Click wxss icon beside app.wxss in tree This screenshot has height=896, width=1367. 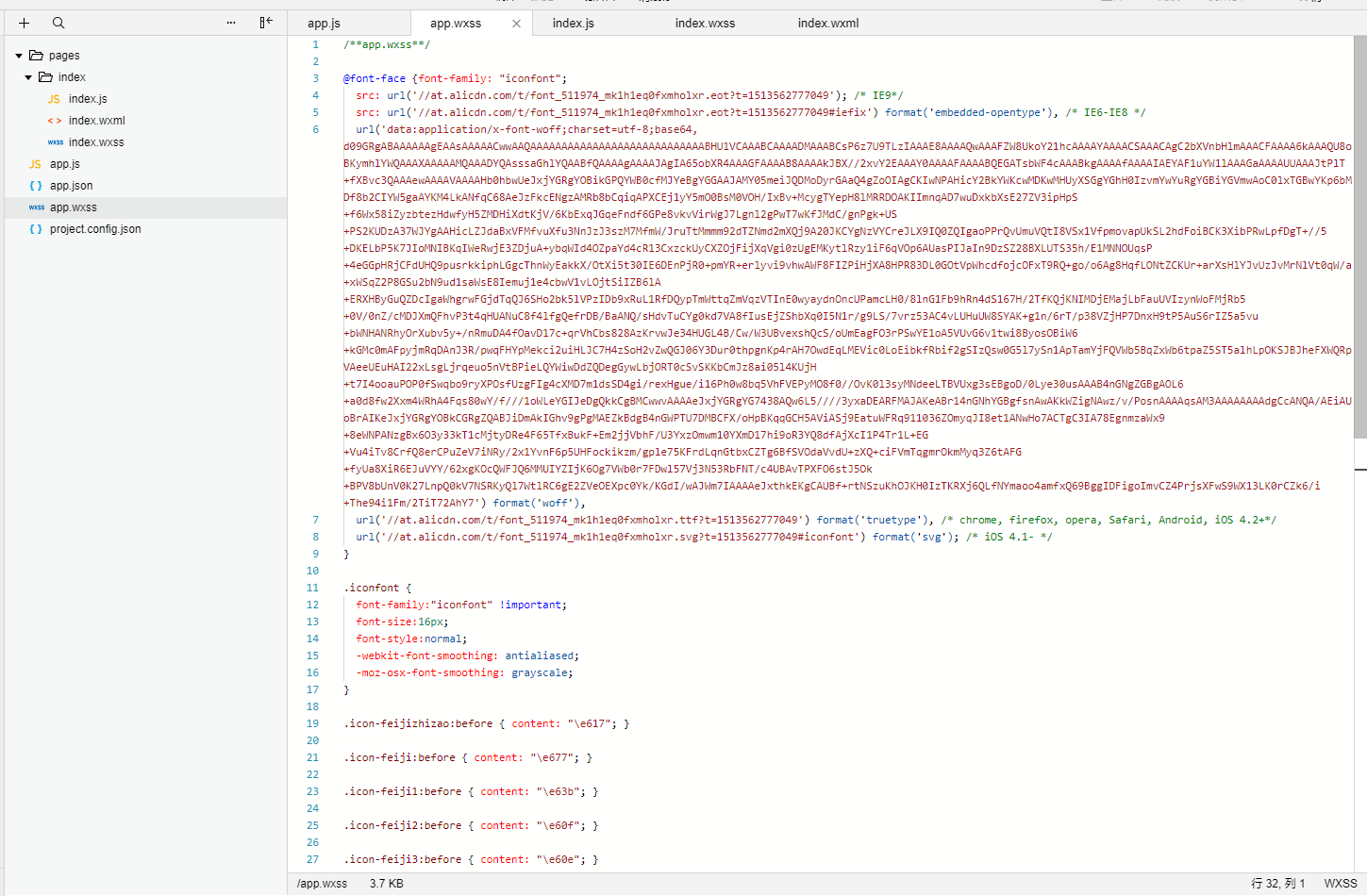click(x=37, y=207)
